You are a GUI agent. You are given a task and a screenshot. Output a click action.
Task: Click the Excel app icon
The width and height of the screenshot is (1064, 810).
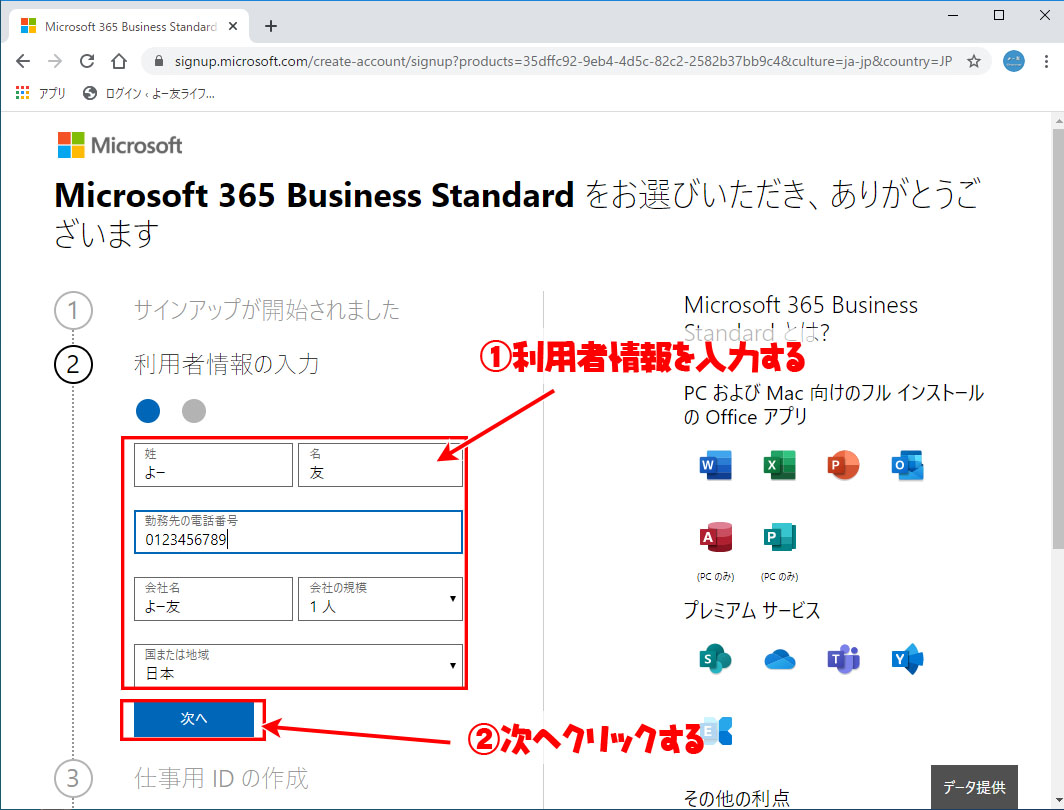pyautogui.click(x=780, y=465)
